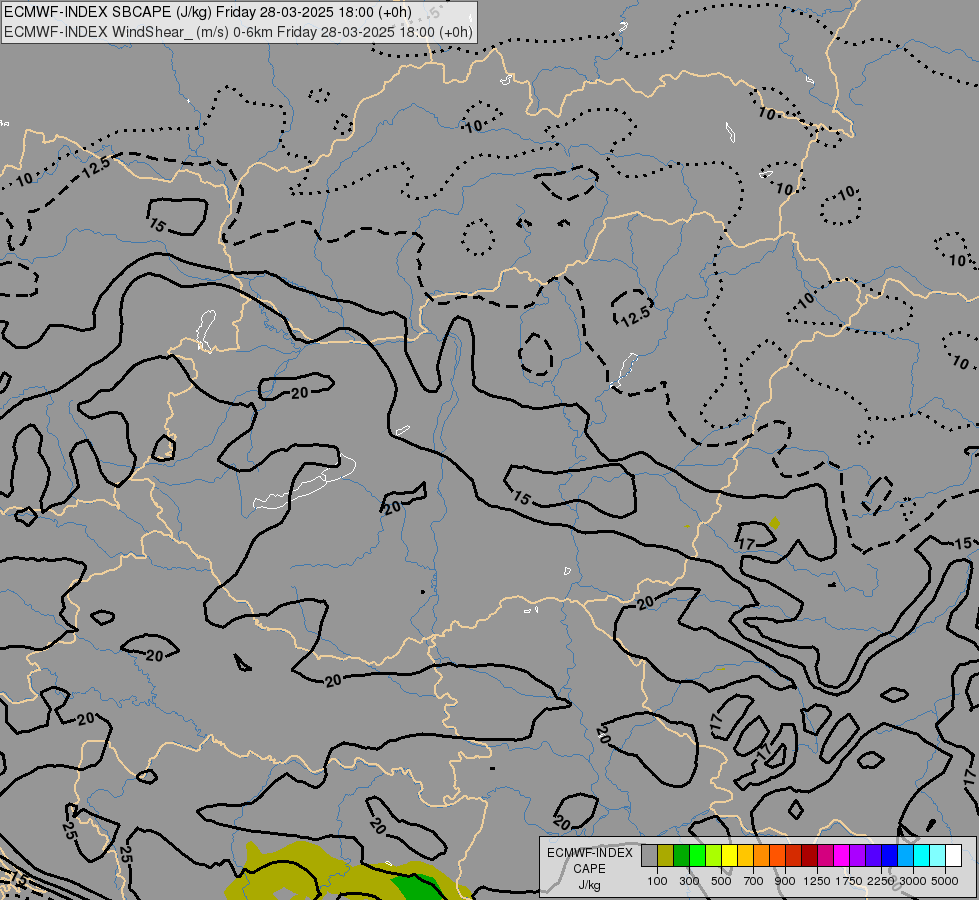Select the white swatch at legend end
Screen dimensions: 979x900
pyautogui.click(x=953, y=856)
